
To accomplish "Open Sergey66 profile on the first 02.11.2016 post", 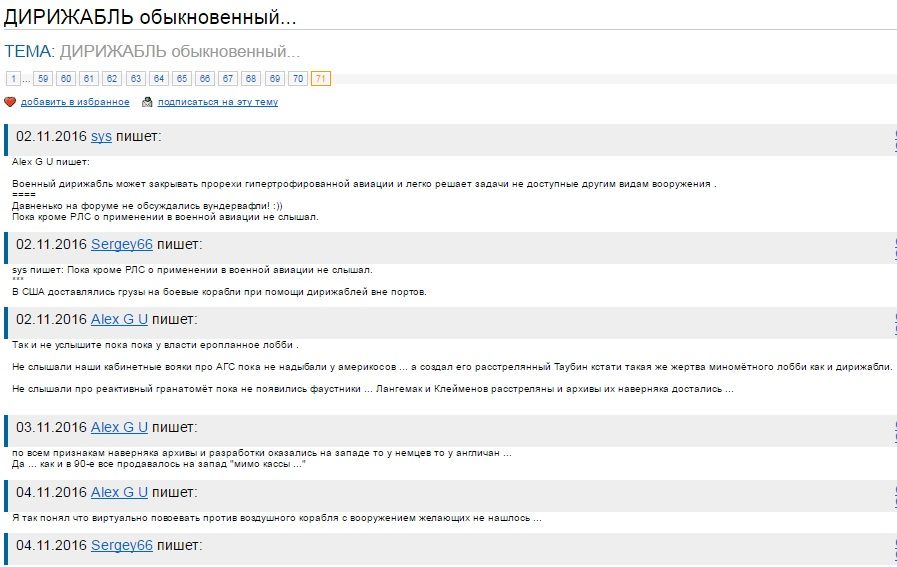I will (122, 244).
